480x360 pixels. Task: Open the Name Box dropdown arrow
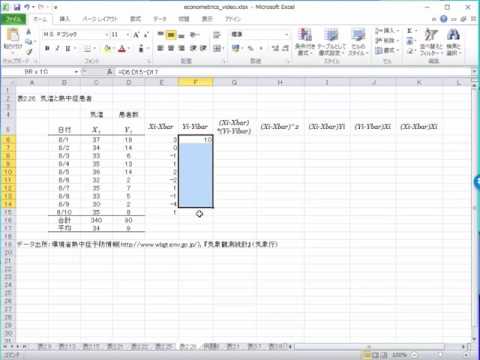76,72
